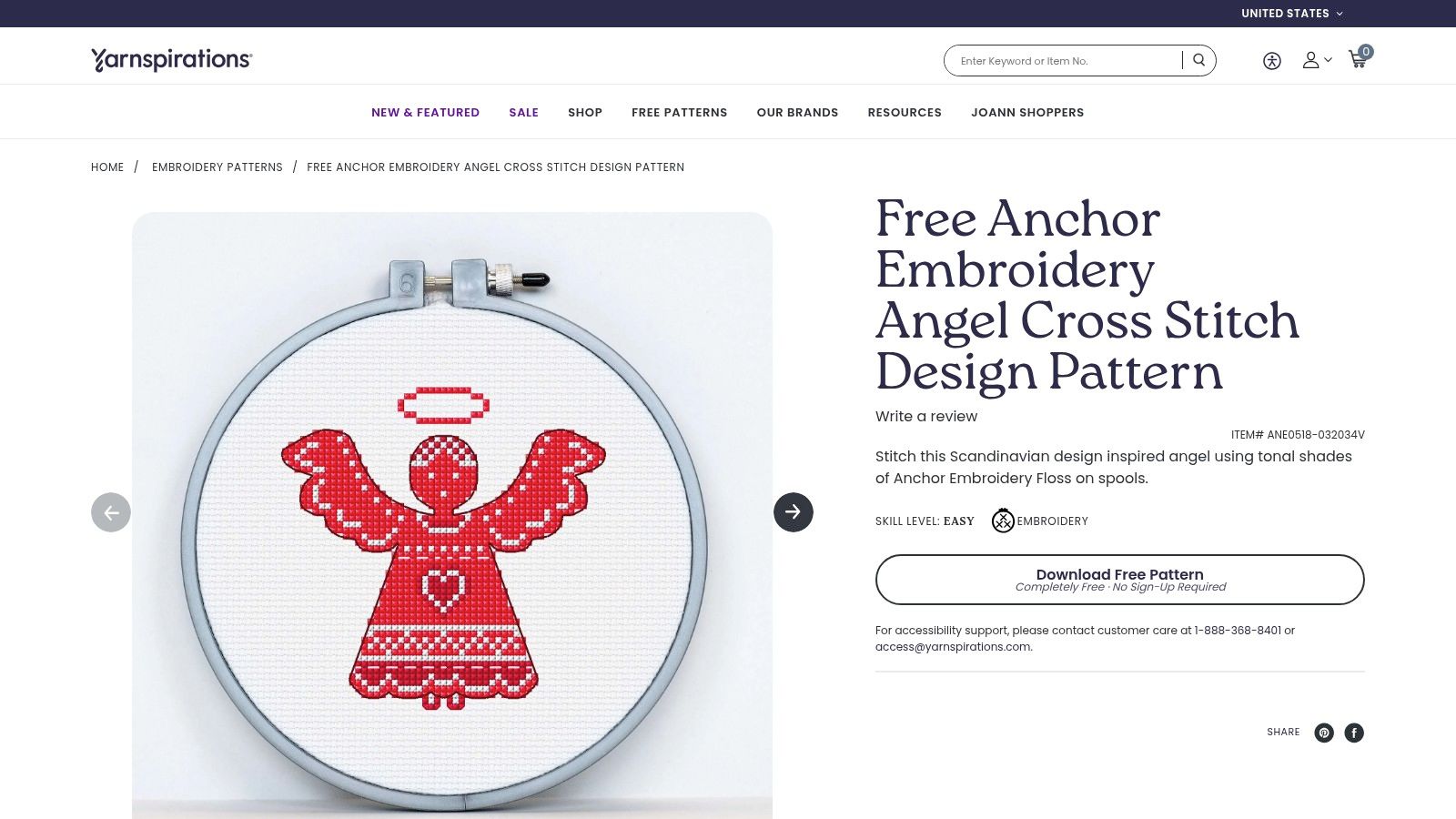Click the Yarnspirations logo

point(172,59)
